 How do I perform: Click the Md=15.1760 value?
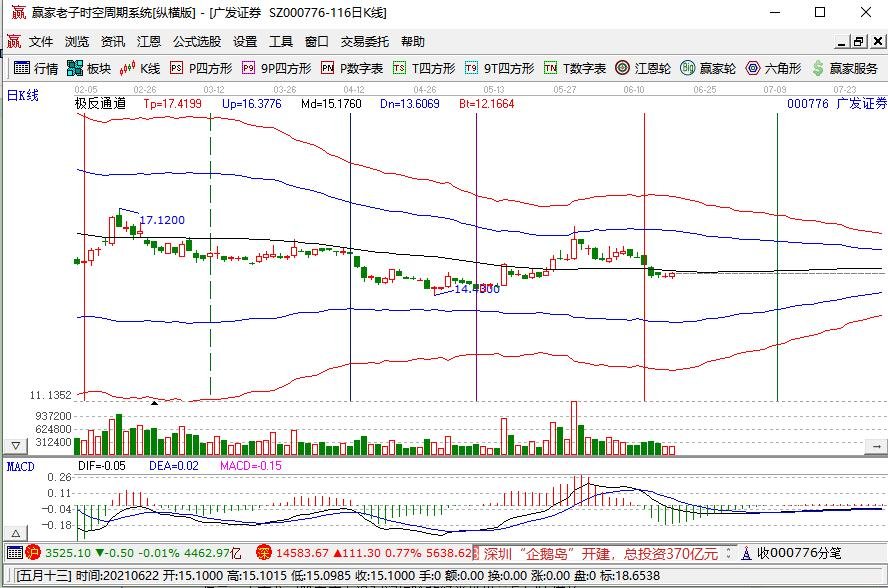click(x=331, y=104)
